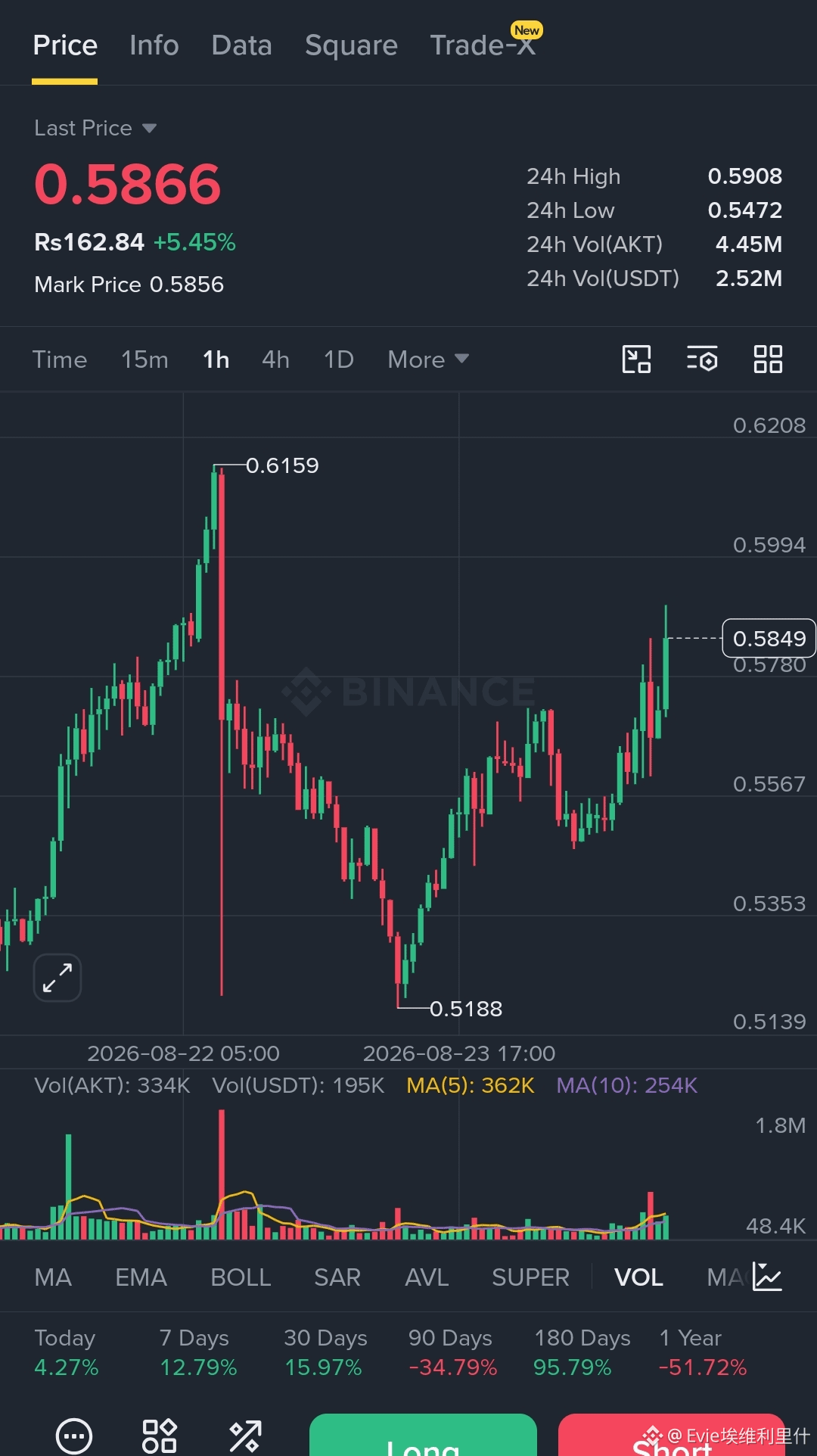The height and width of the screenshot is (1456, 817).
Task: Toggle the VOL indicator
Action: coord(638,1277)
